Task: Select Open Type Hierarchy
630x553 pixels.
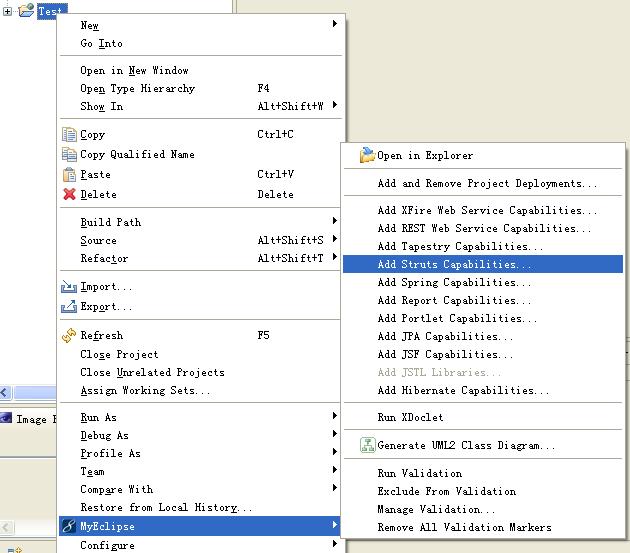Action: (x=200, y=88)
